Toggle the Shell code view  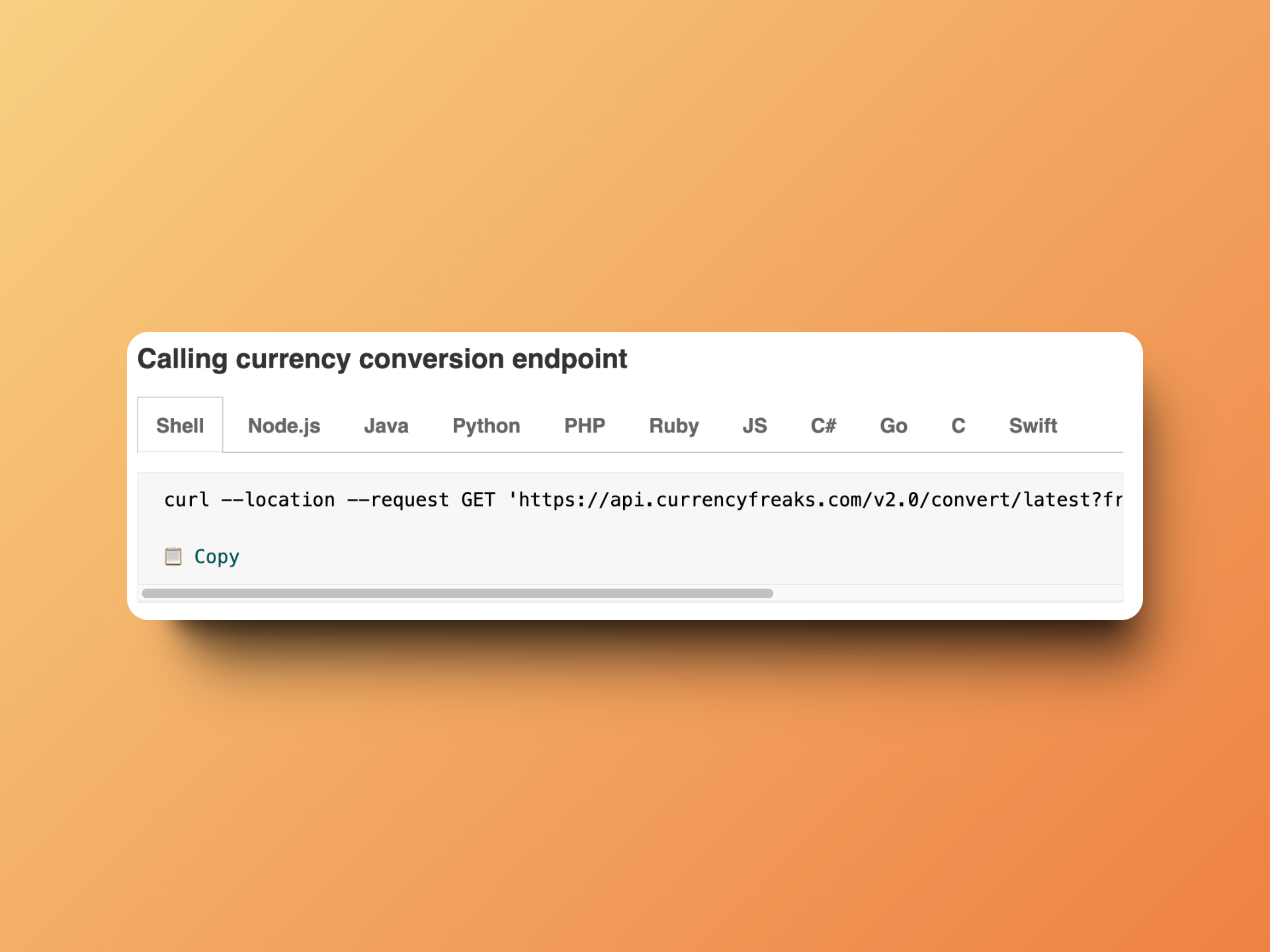pos(180,424)
